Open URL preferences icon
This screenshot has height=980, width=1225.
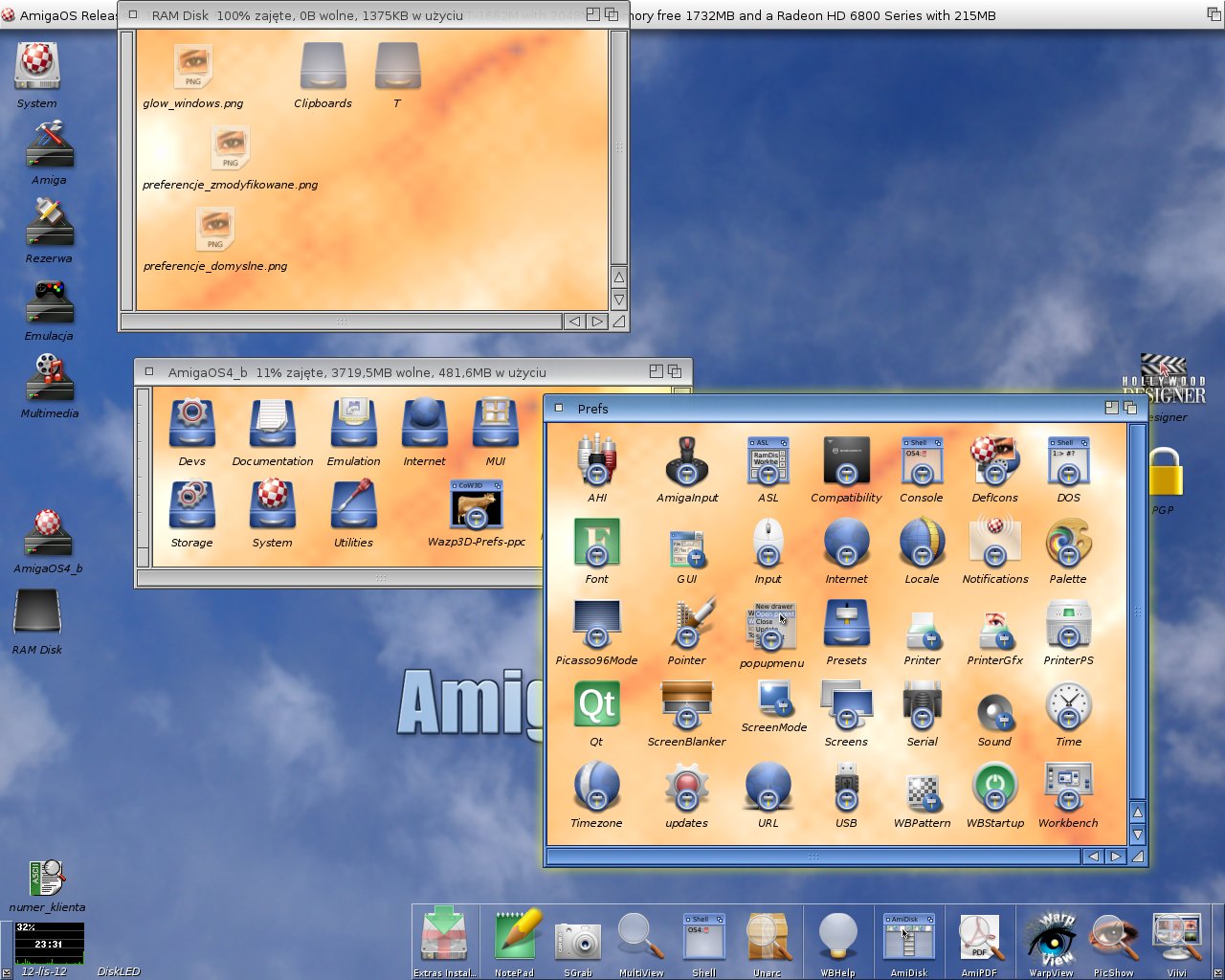click(768, 787)
